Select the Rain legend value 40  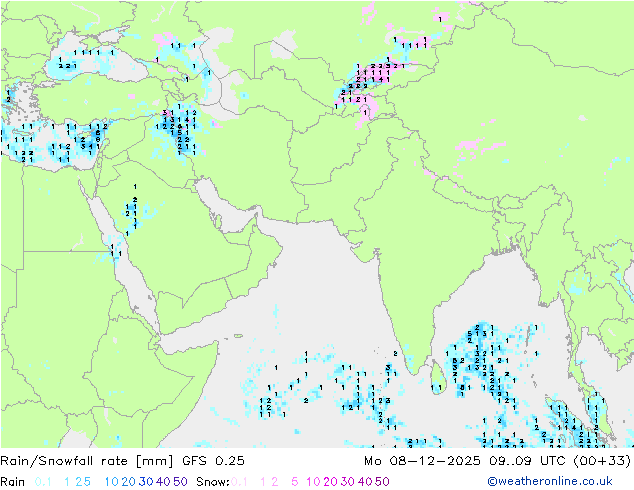163,482
